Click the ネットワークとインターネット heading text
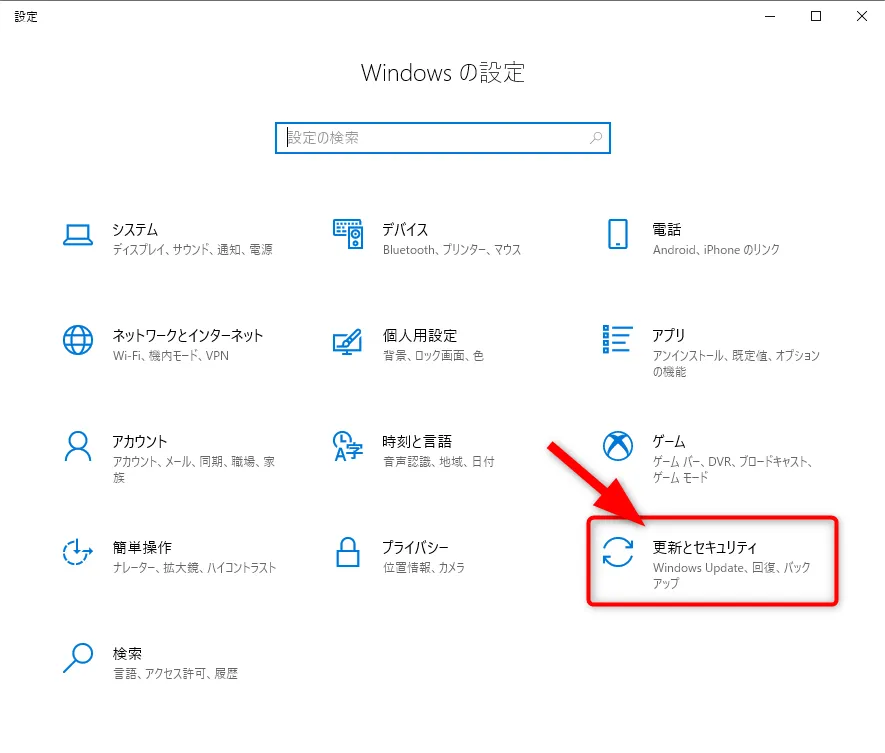885x753 pixels. (188, 335)
